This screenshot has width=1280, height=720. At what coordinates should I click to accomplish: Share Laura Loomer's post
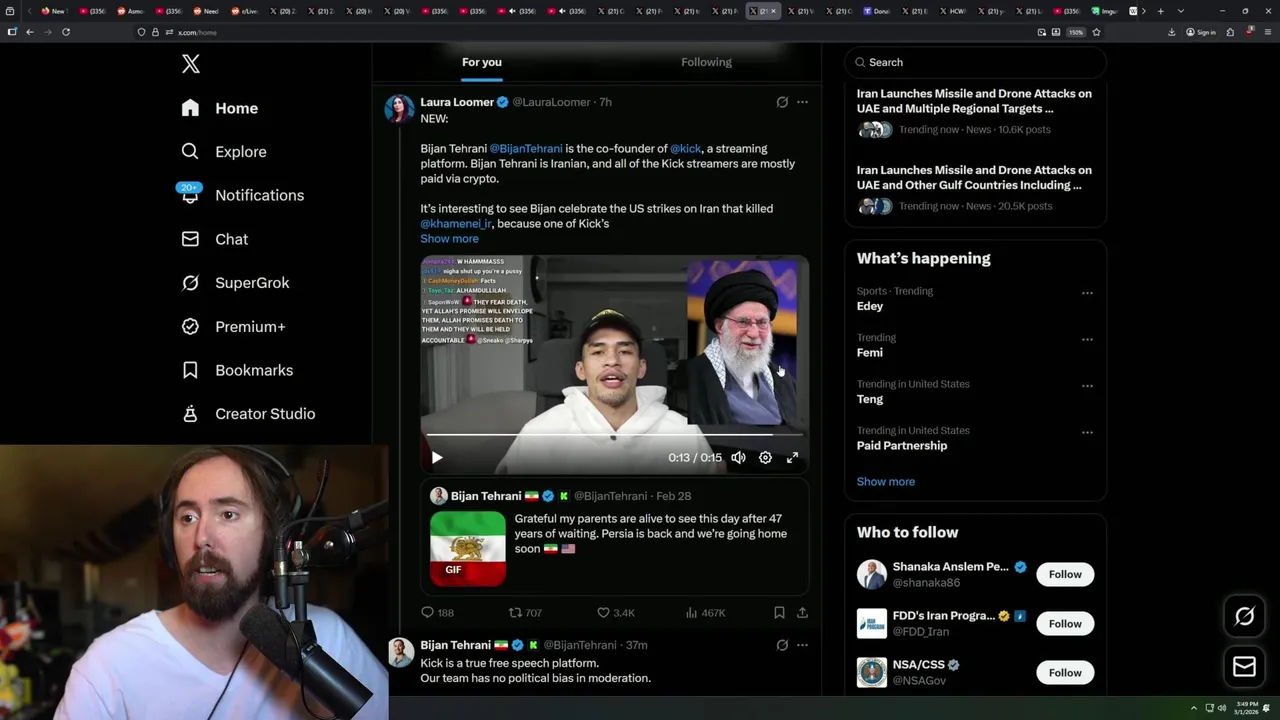coord(802,612)
